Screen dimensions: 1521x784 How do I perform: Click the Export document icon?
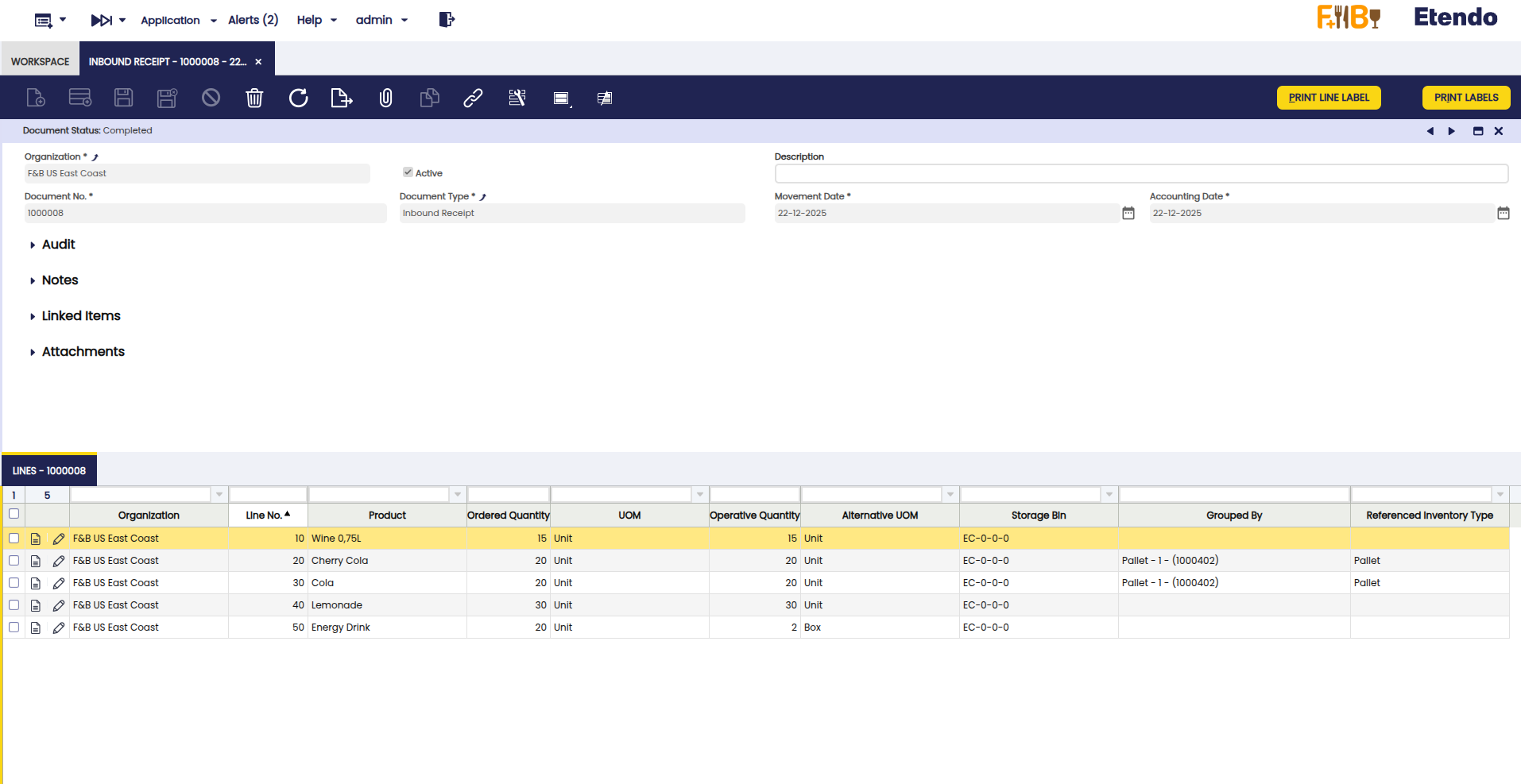pyautogui.click(x=341, y=98)
